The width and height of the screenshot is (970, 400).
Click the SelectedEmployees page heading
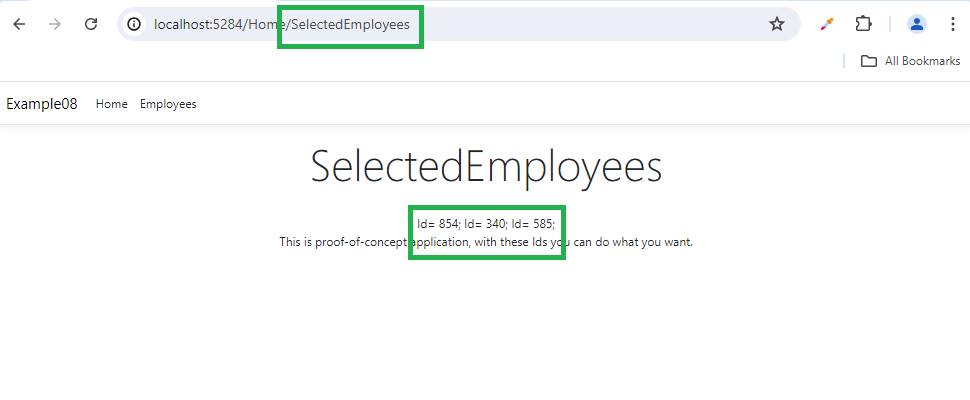pyautogui.click(x=486, y=166)
